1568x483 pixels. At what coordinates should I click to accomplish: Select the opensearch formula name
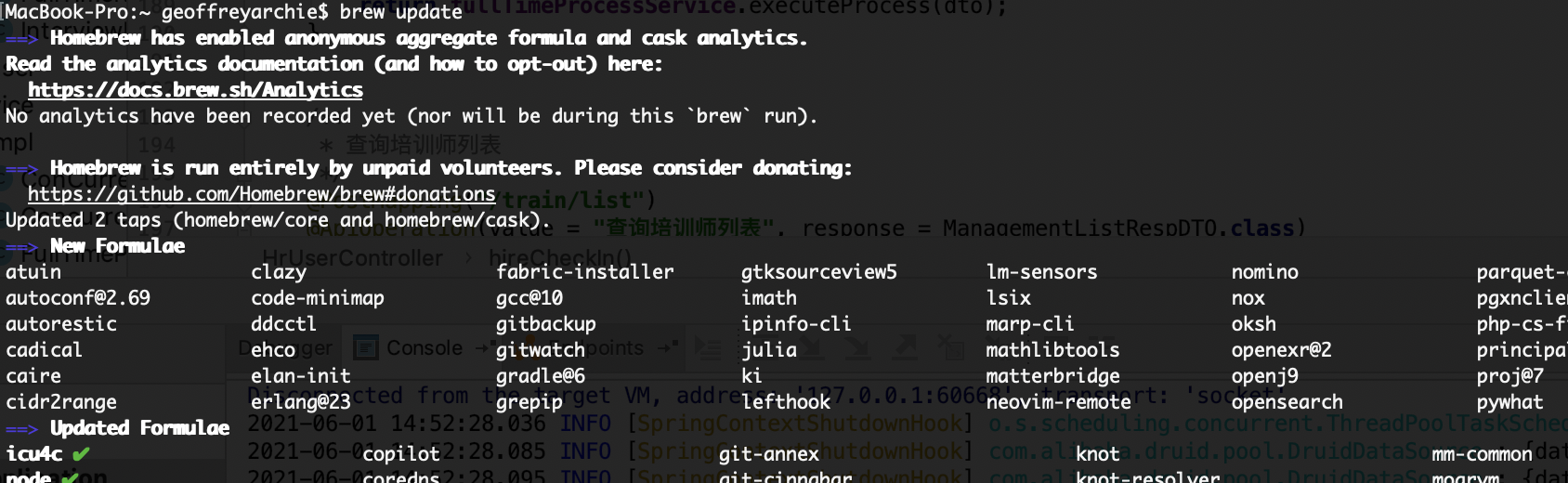point(1287,402)
